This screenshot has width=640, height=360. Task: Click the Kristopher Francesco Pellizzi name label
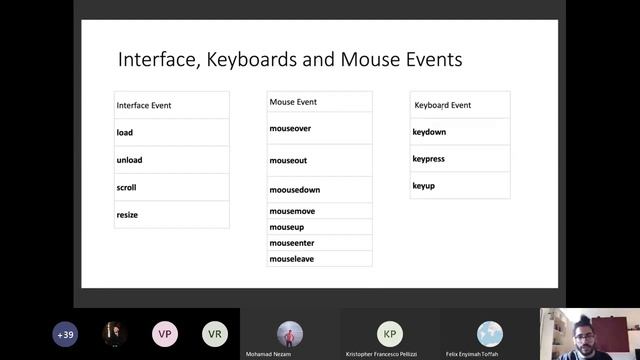381,354
